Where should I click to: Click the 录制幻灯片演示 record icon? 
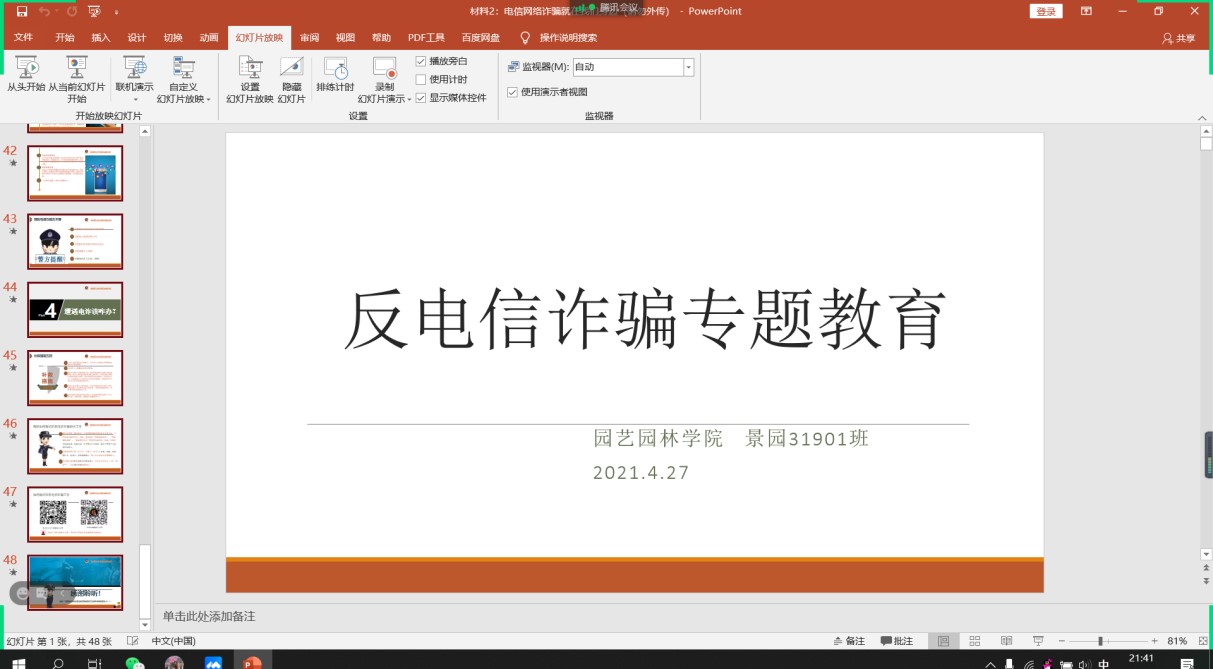pos(384,69)
